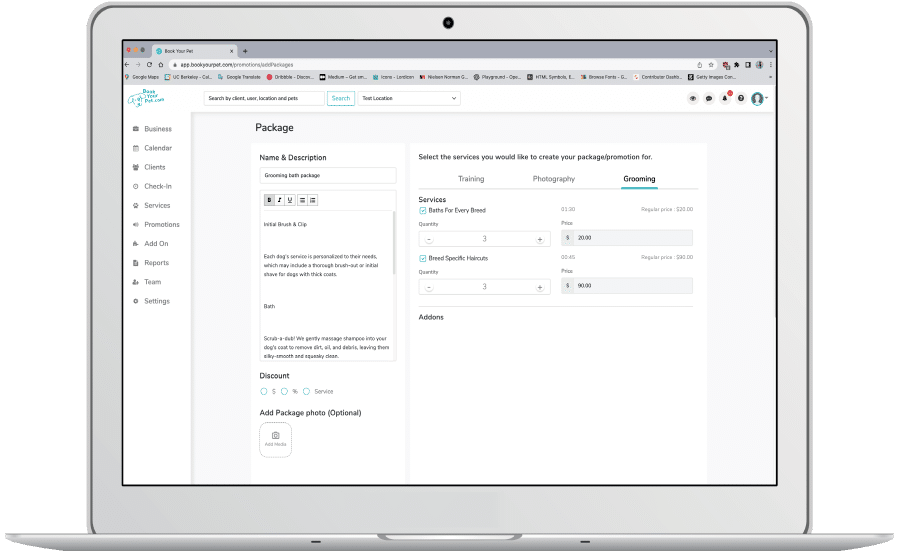Increase quantity for Baths For Every Breed

pos(540,239)
